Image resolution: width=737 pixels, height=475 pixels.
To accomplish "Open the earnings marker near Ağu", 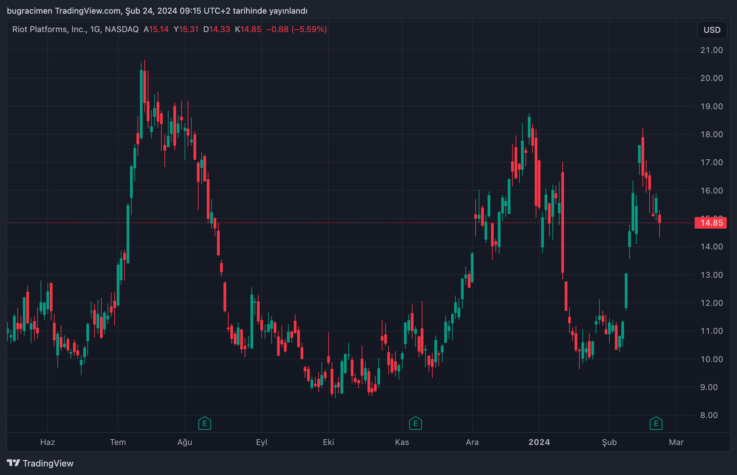I will [x=204, y=423].
